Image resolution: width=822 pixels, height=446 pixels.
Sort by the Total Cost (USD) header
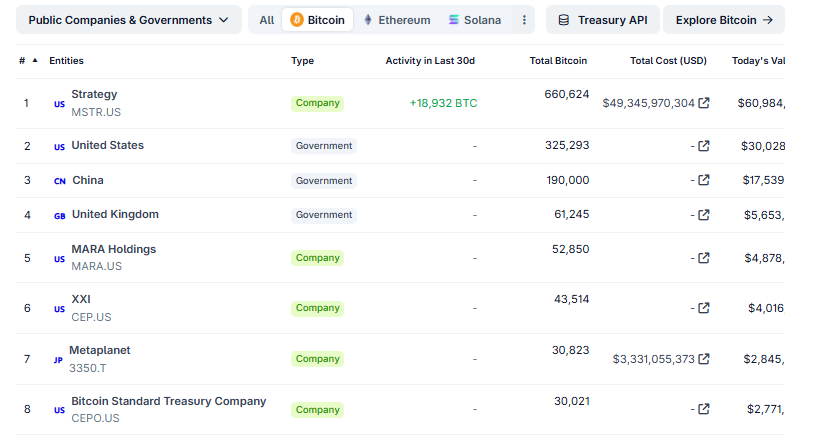point(668,61)
